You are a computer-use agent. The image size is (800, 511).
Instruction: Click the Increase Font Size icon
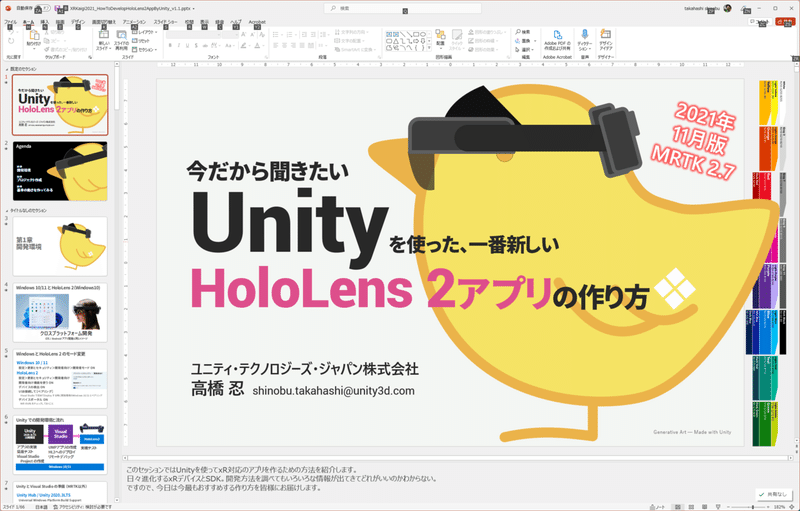click(243, 35)
